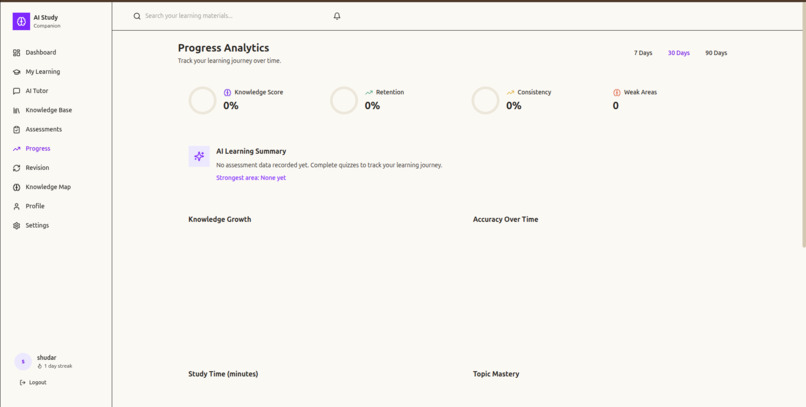This screenshot has width=806, height=407.
Task: Click the My Learning graduation cap icon
Action: pyautogui.click(x=16, y=72)
